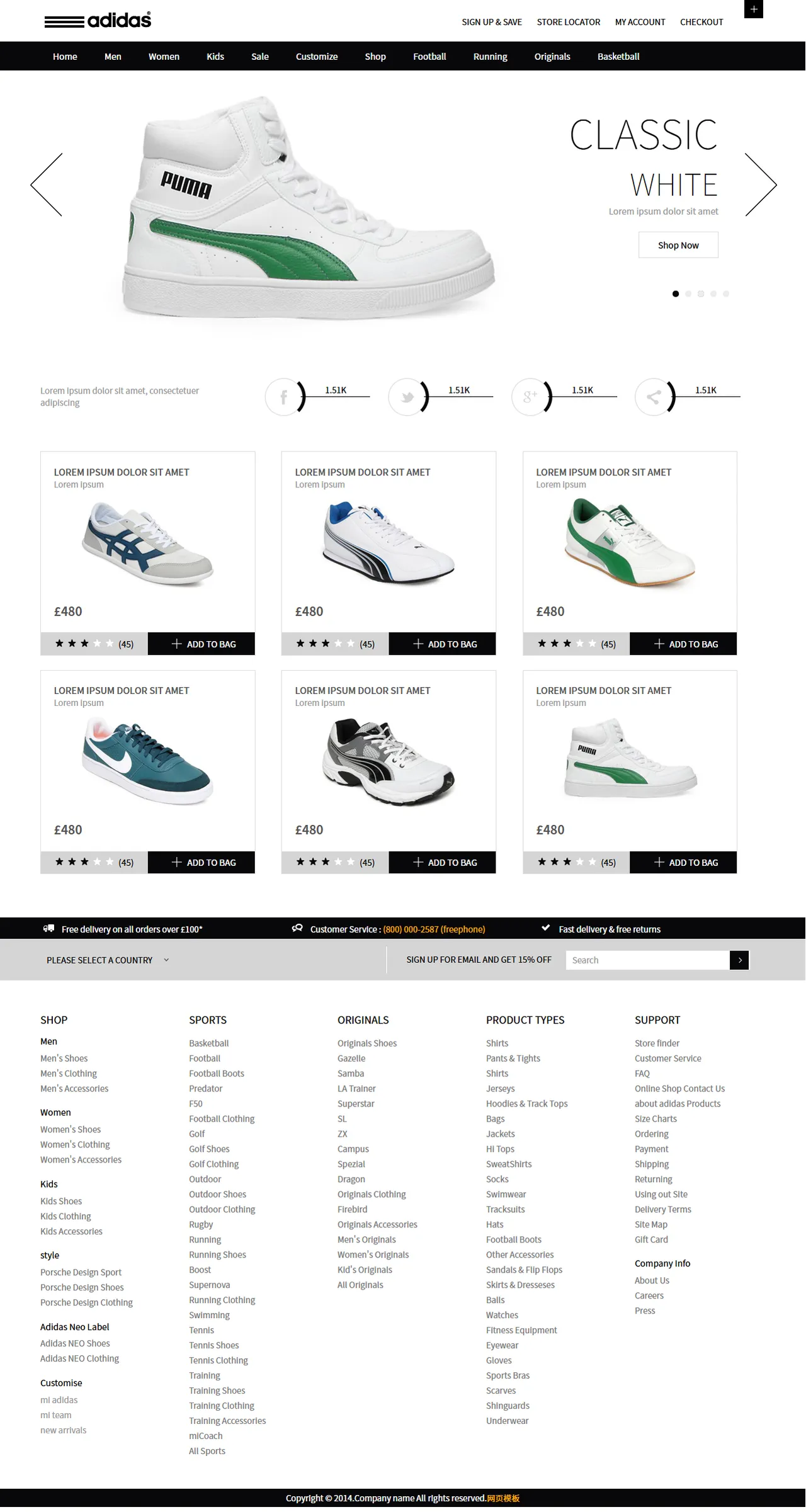The height and width of the screenshot is (1512, 806).
Task: Click the Shop Now button
Action: point(678,245)
